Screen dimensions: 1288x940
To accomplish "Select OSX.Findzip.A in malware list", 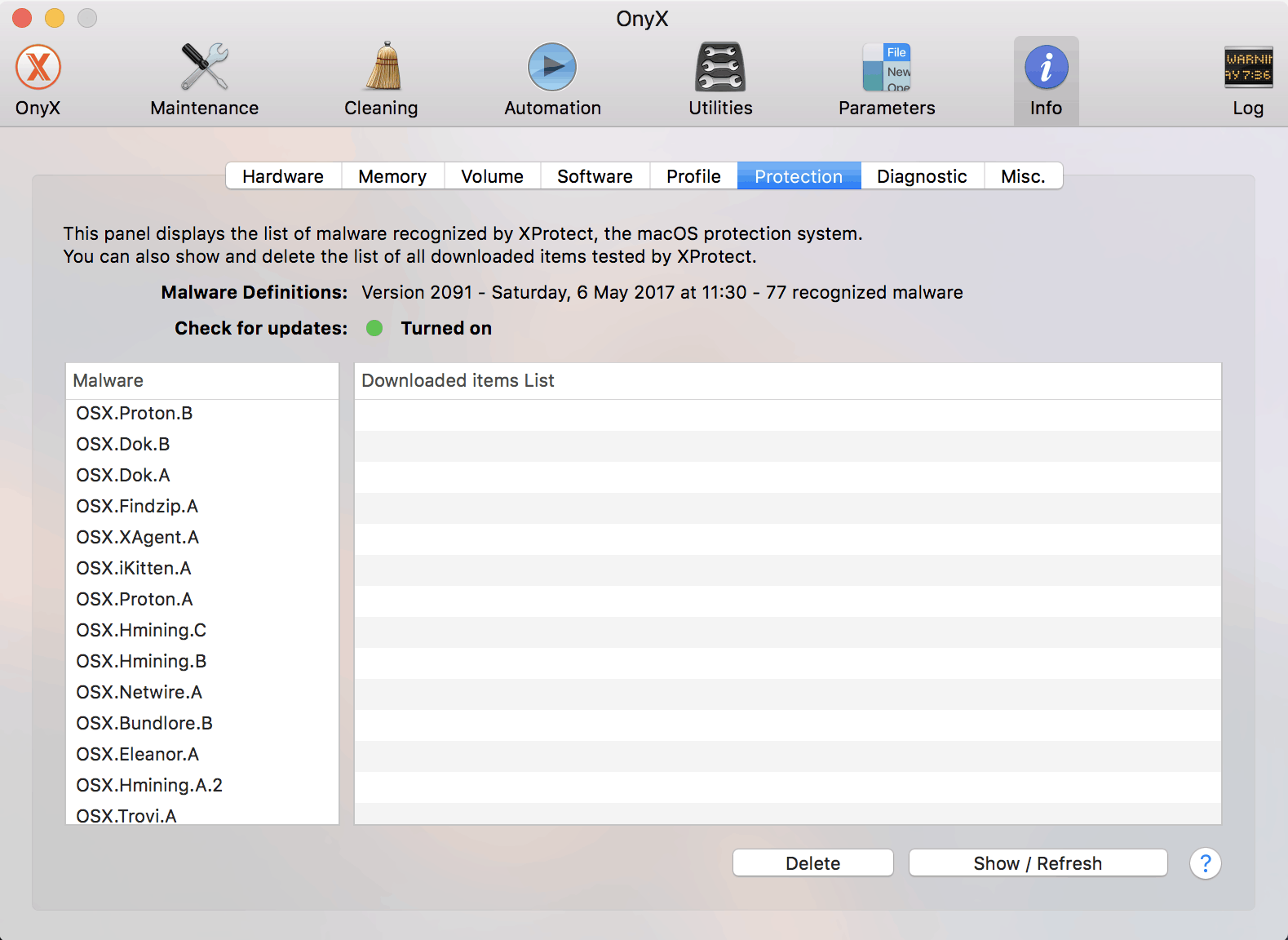I will point(202,507).
